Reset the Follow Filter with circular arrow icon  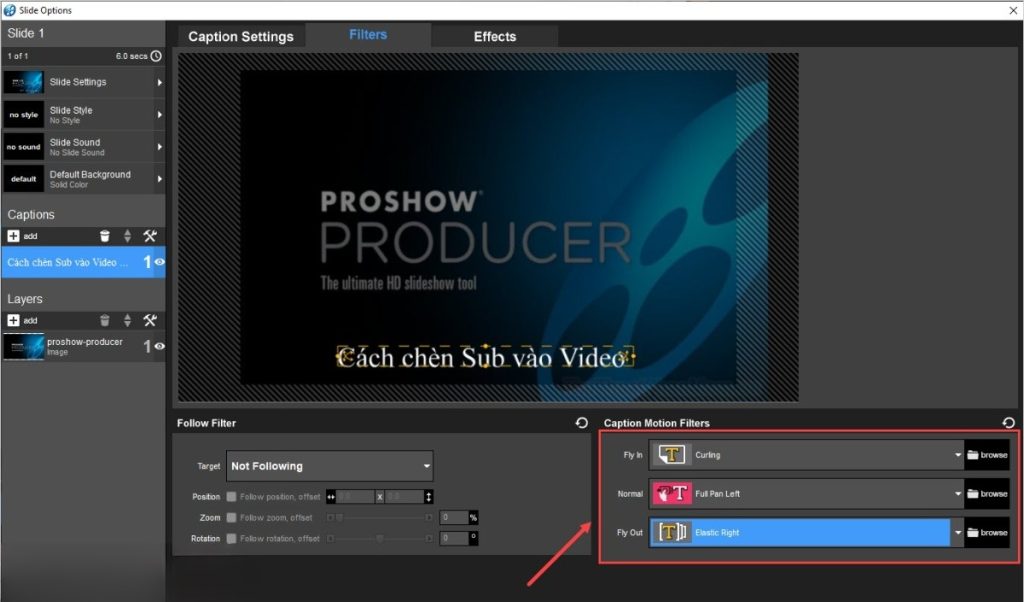pyautogui.click(x=581, y=423)
